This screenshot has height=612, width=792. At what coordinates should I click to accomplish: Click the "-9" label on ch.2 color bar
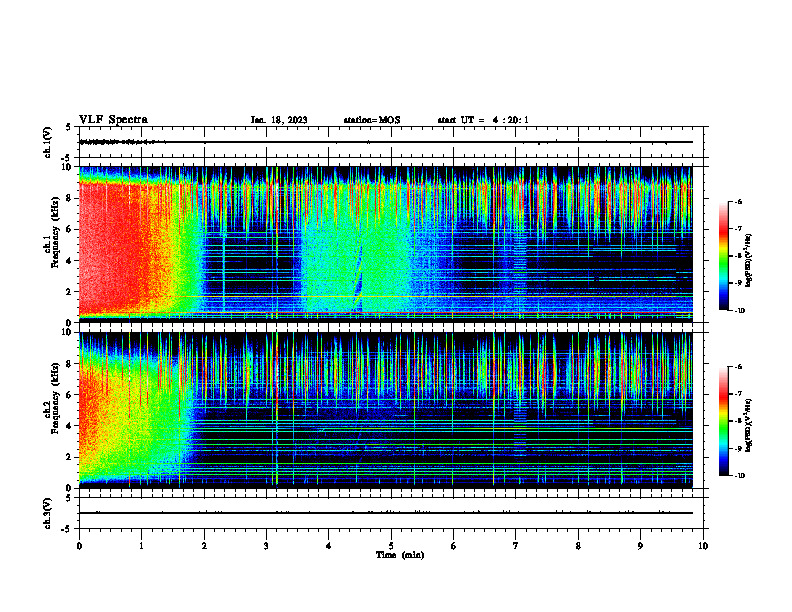[738, 448]
